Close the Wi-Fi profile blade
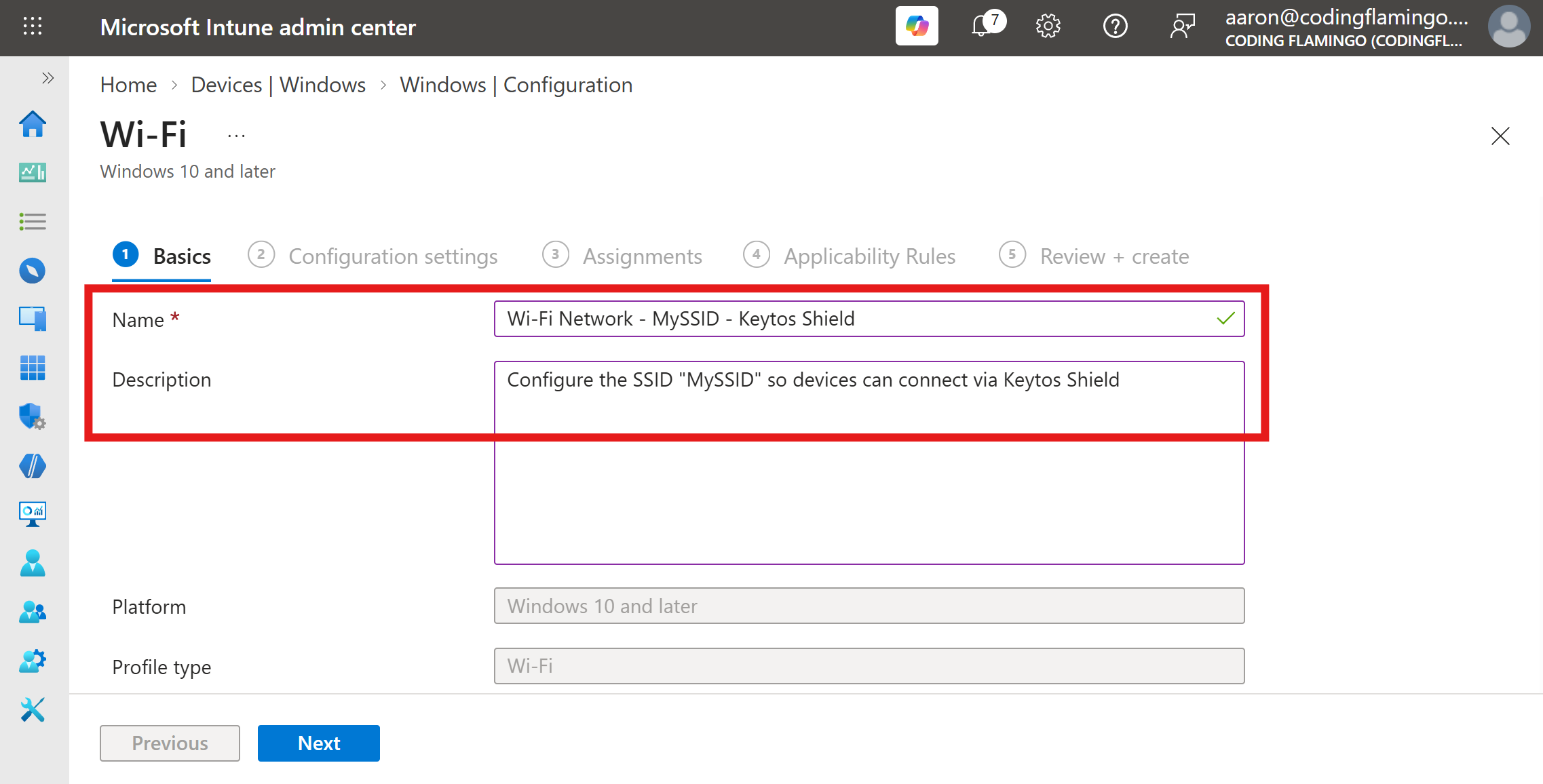Viewport: 1543px width, 784px height. point(1500,136)
